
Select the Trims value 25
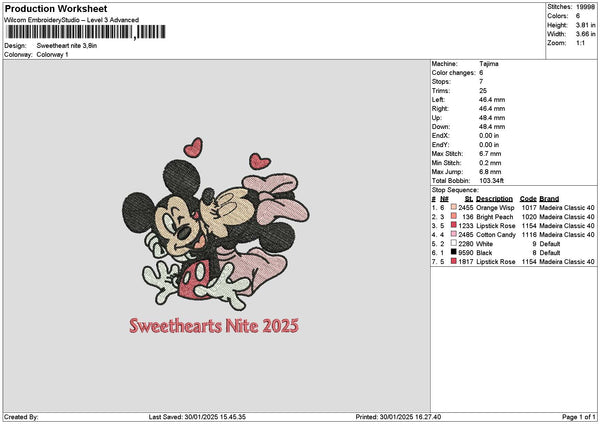(483, 91)
